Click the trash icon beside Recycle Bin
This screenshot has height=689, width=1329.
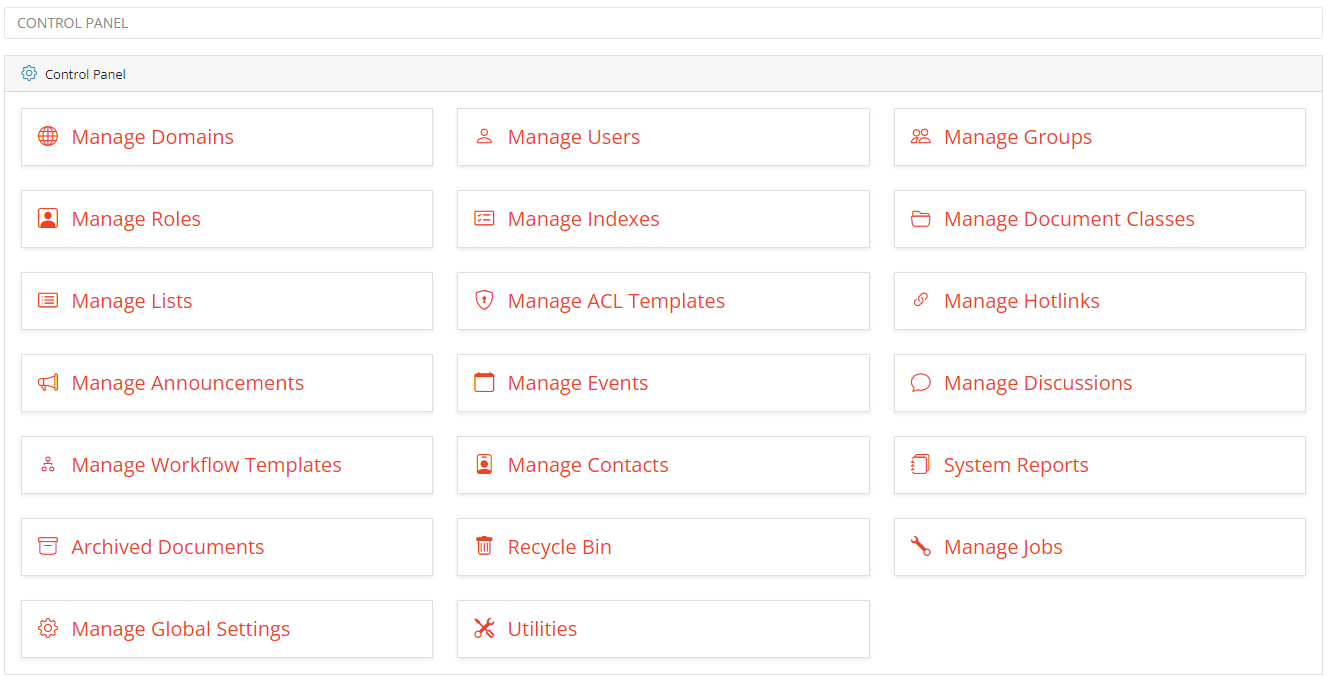coord(484,546)
